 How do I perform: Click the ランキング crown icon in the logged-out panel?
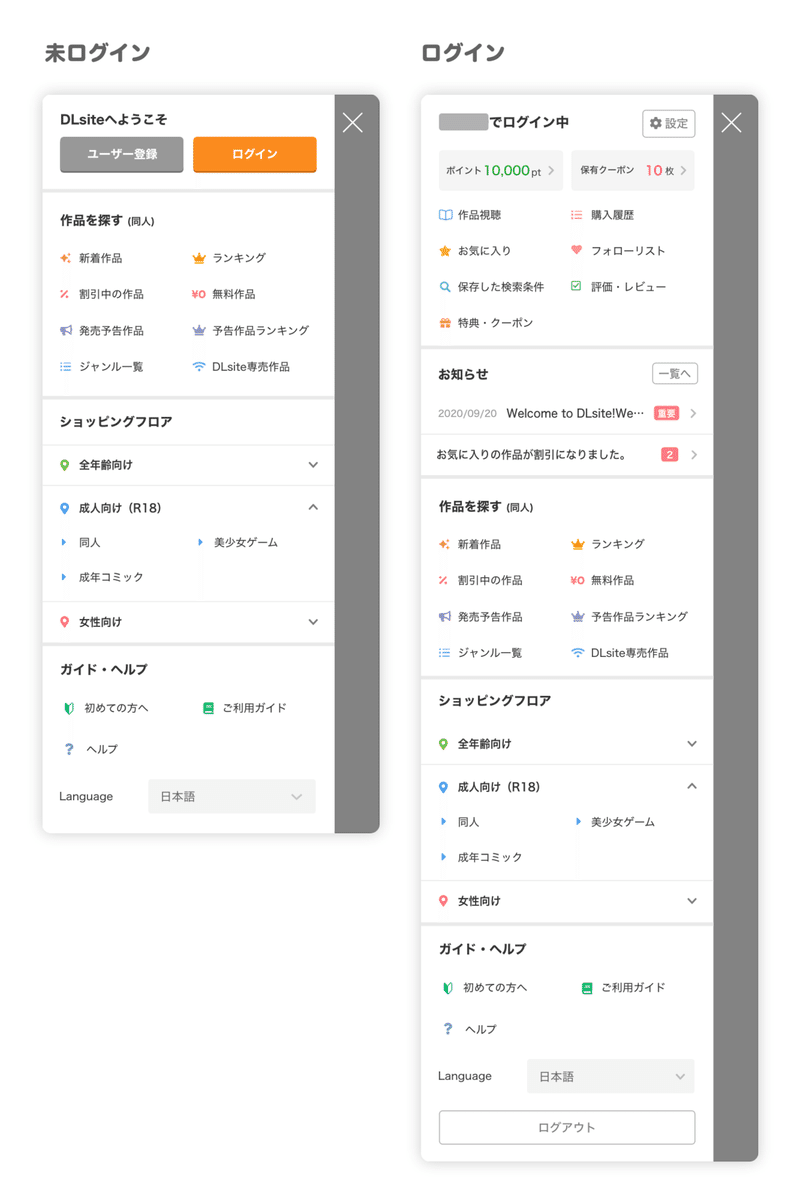point(198,258)
